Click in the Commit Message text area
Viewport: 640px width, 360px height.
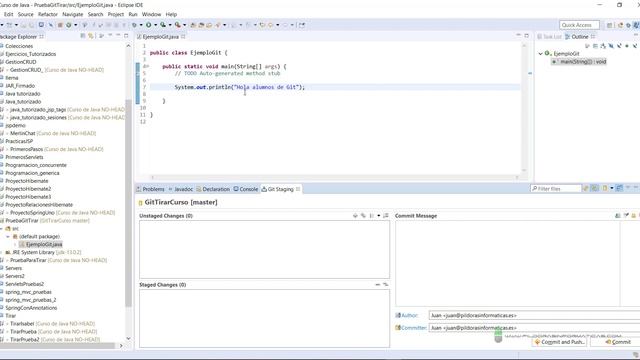click(x=507, y=263)
